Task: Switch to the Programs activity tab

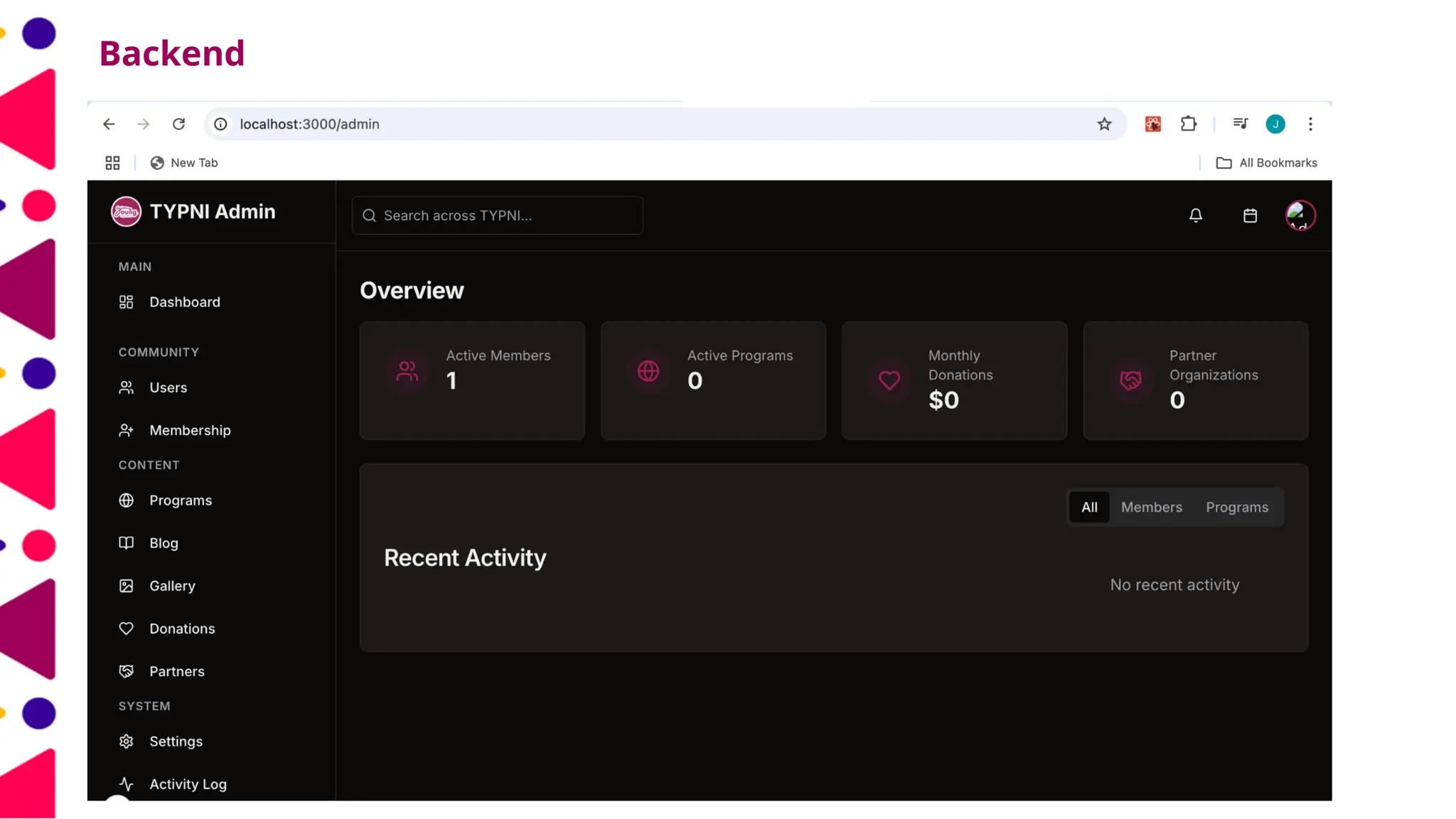Action: 1236,507
